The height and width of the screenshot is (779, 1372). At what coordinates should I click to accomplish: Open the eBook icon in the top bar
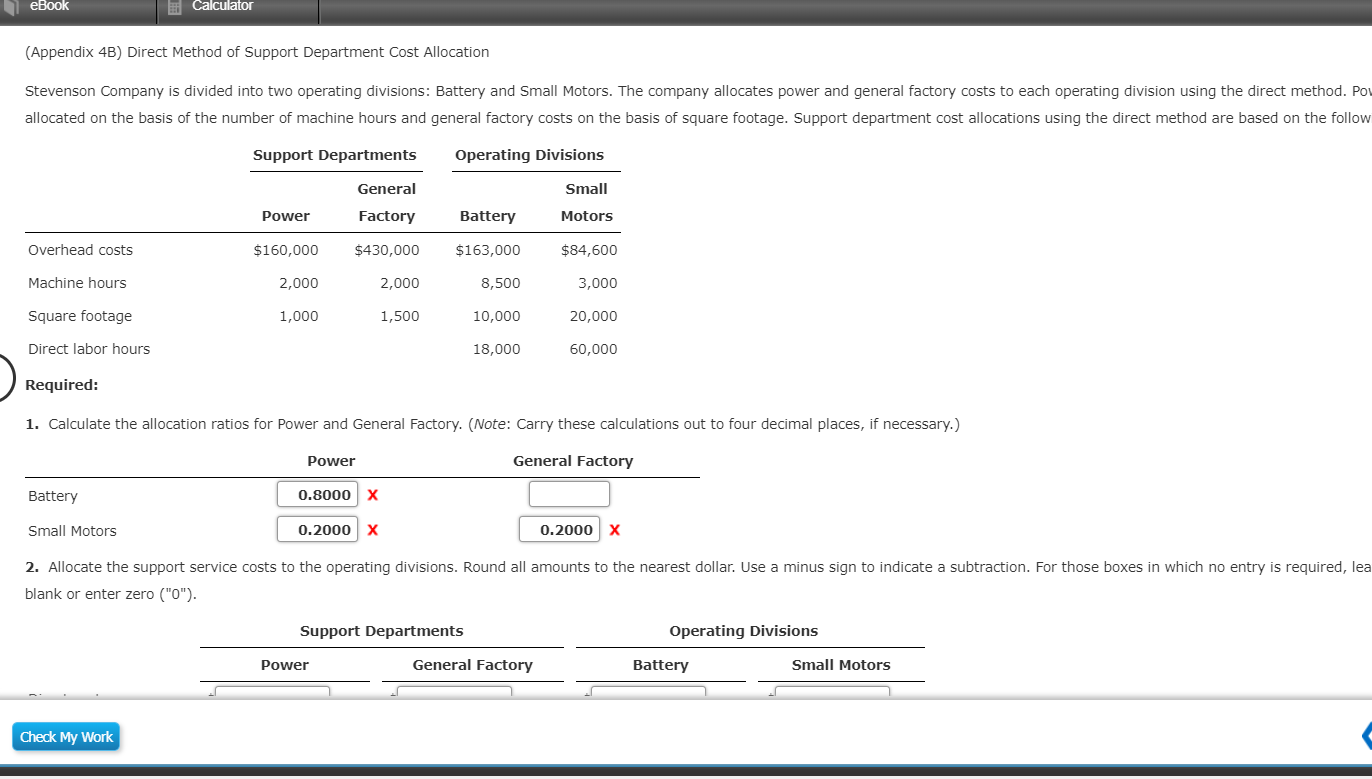[10, 7]
